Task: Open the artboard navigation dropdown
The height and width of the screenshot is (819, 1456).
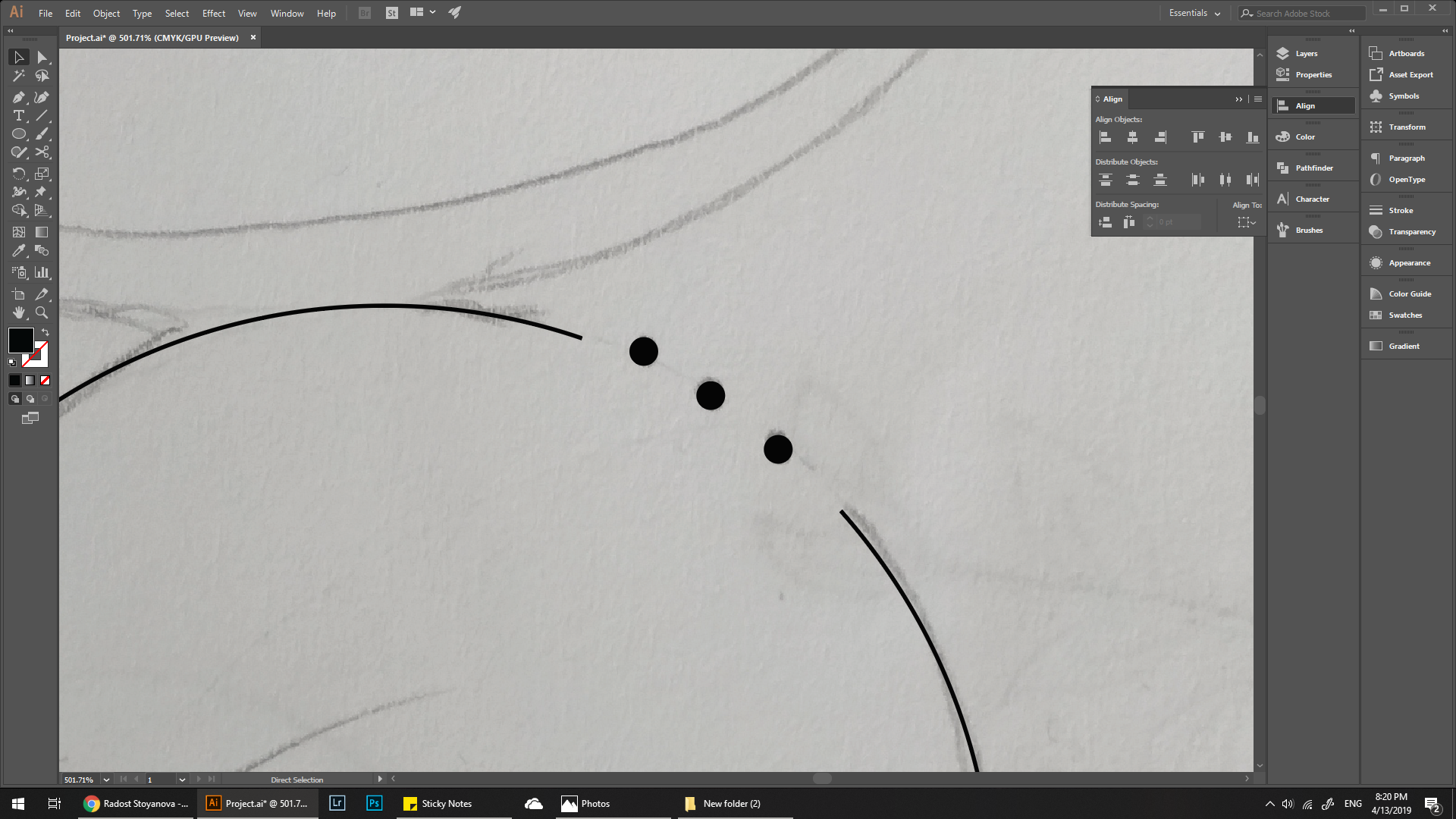Action: point(182,780)
